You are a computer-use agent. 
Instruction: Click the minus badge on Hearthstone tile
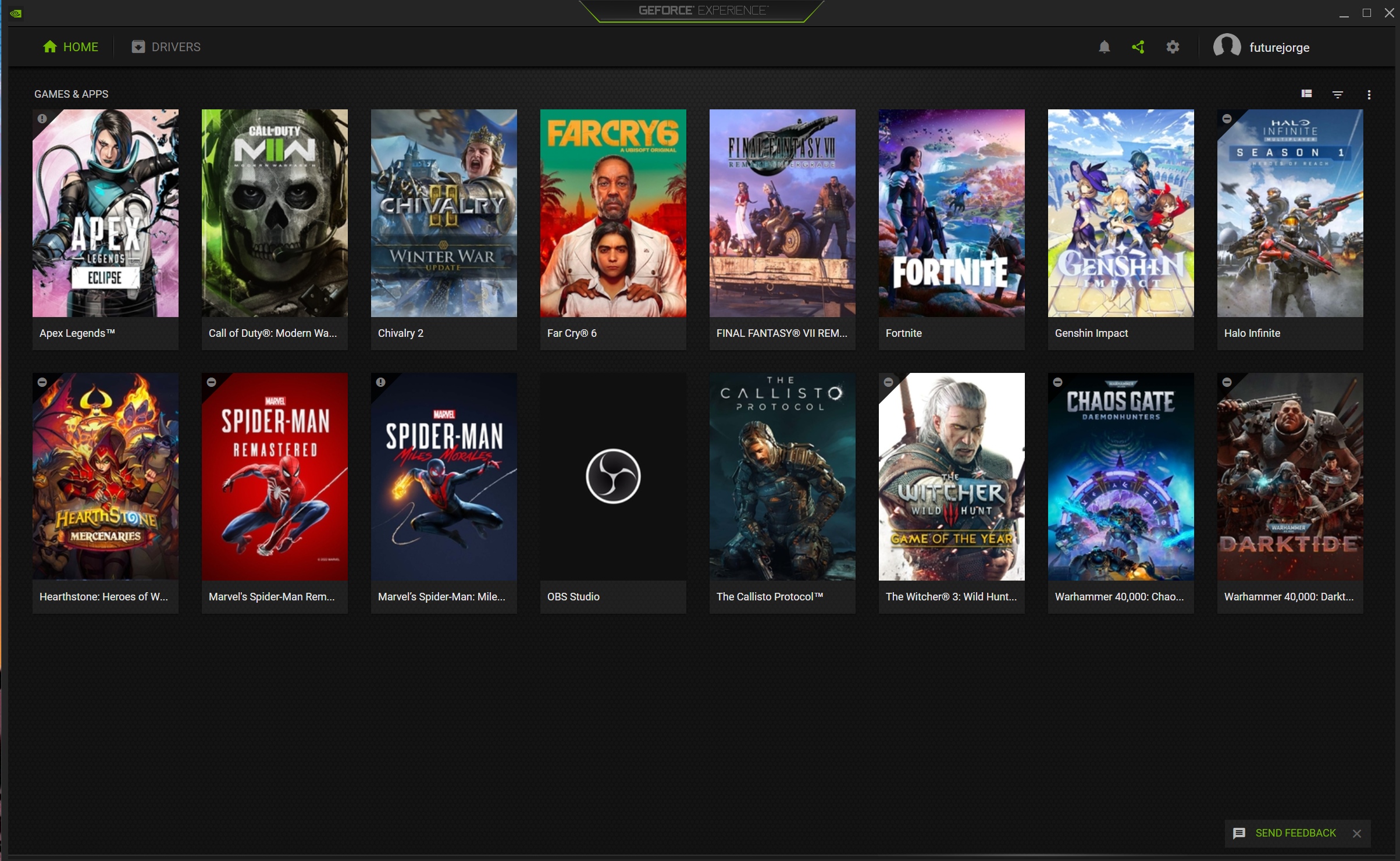(42, 382)
